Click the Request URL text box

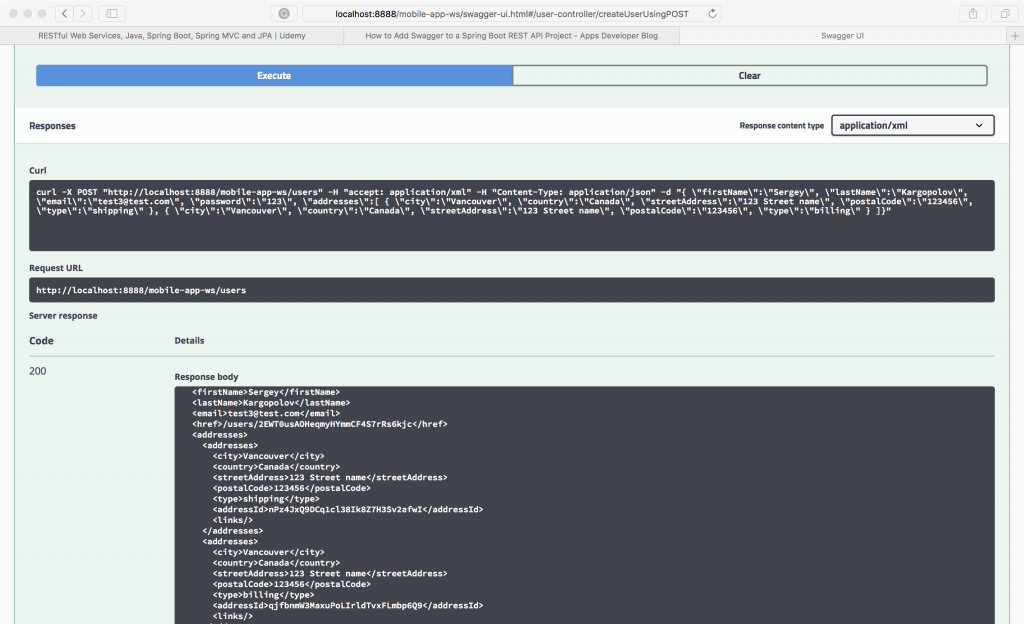tap(512, 290)
